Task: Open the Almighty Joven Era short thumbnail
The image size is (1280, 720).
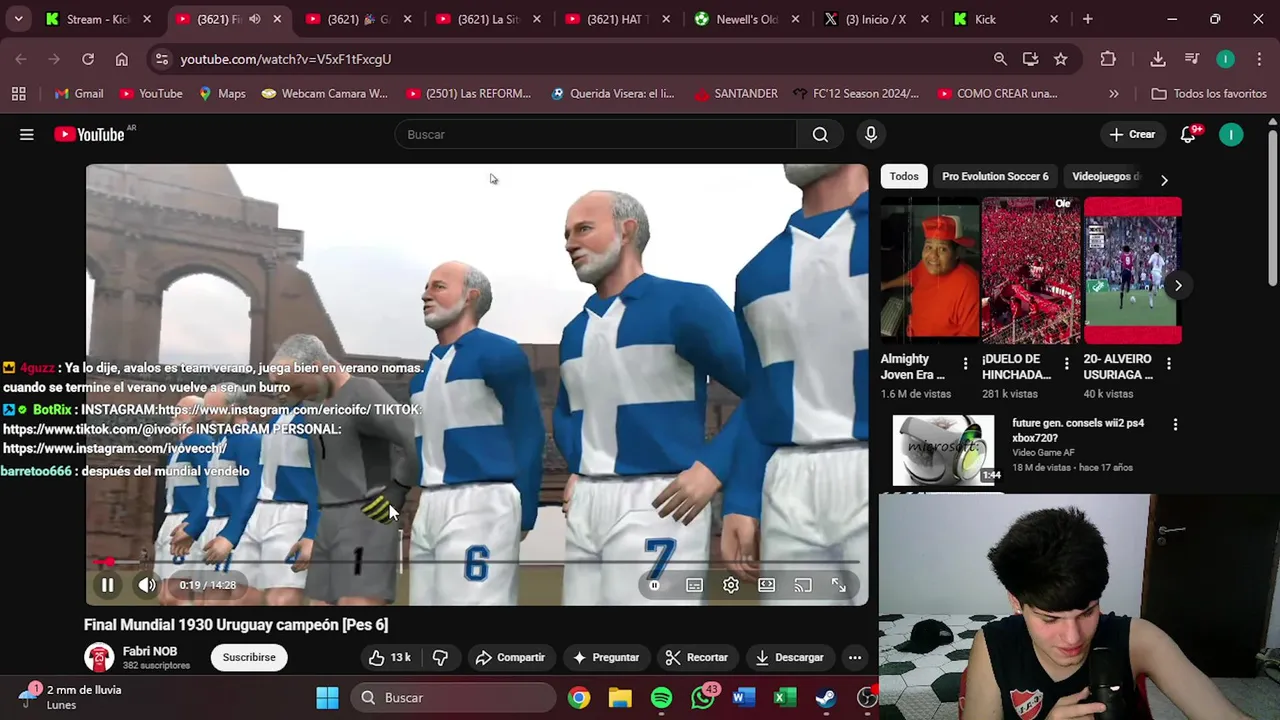Action: coord(930,271)
